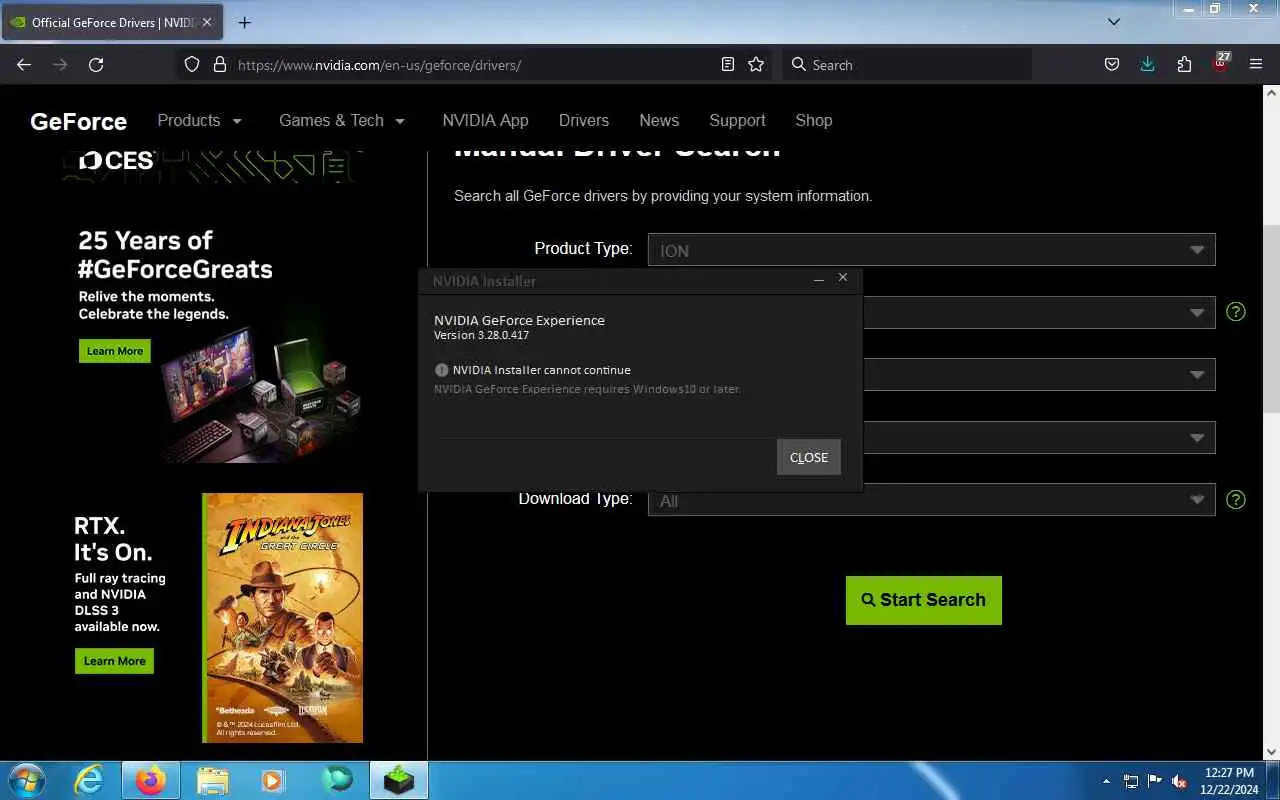
Task: Open the Download Type All dropdown
Action: [x=931, y=500]
